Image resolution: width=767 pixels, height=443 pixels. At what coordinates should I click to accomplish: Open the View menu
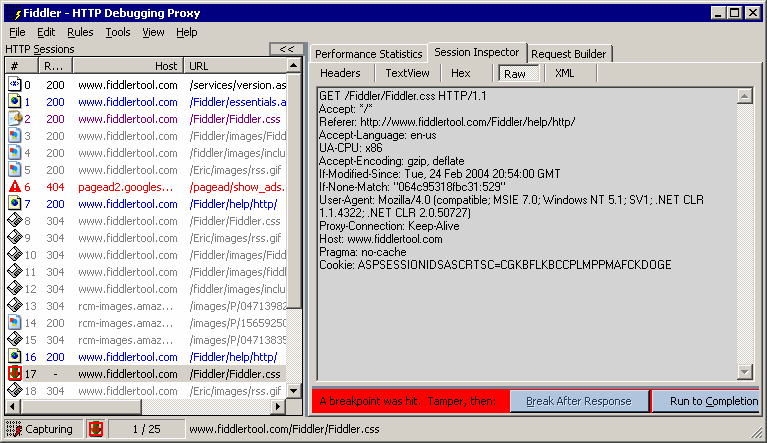tap(153, 32)
